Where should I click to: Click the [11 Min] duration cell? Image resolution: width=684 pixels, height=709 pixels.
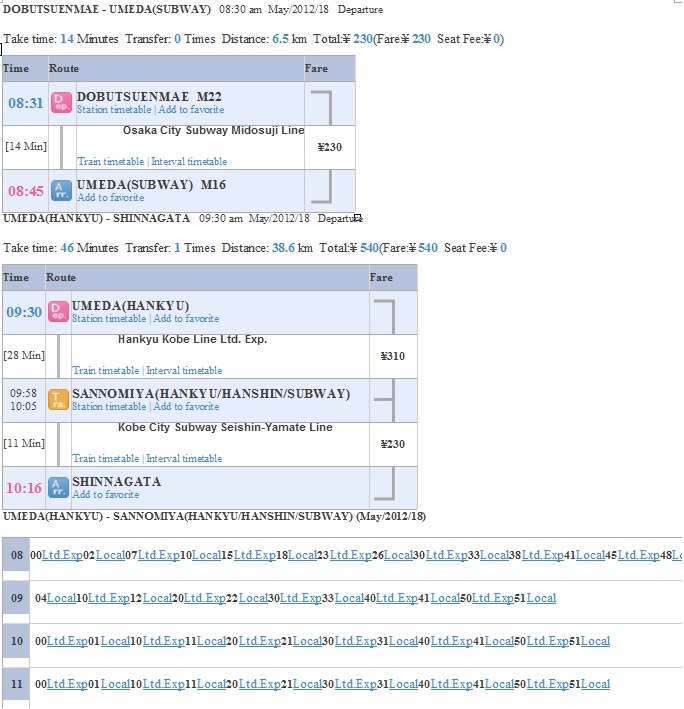pos(24,444)
